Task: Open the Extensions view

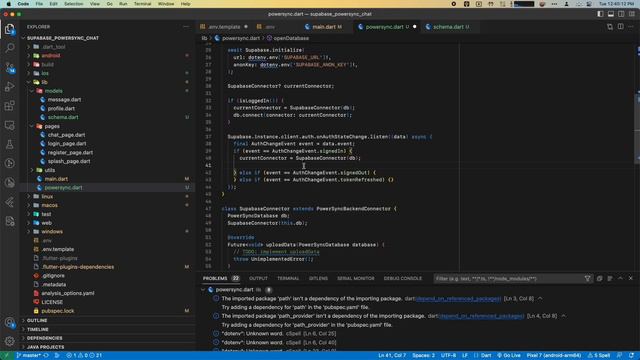Action: point(9,106)
